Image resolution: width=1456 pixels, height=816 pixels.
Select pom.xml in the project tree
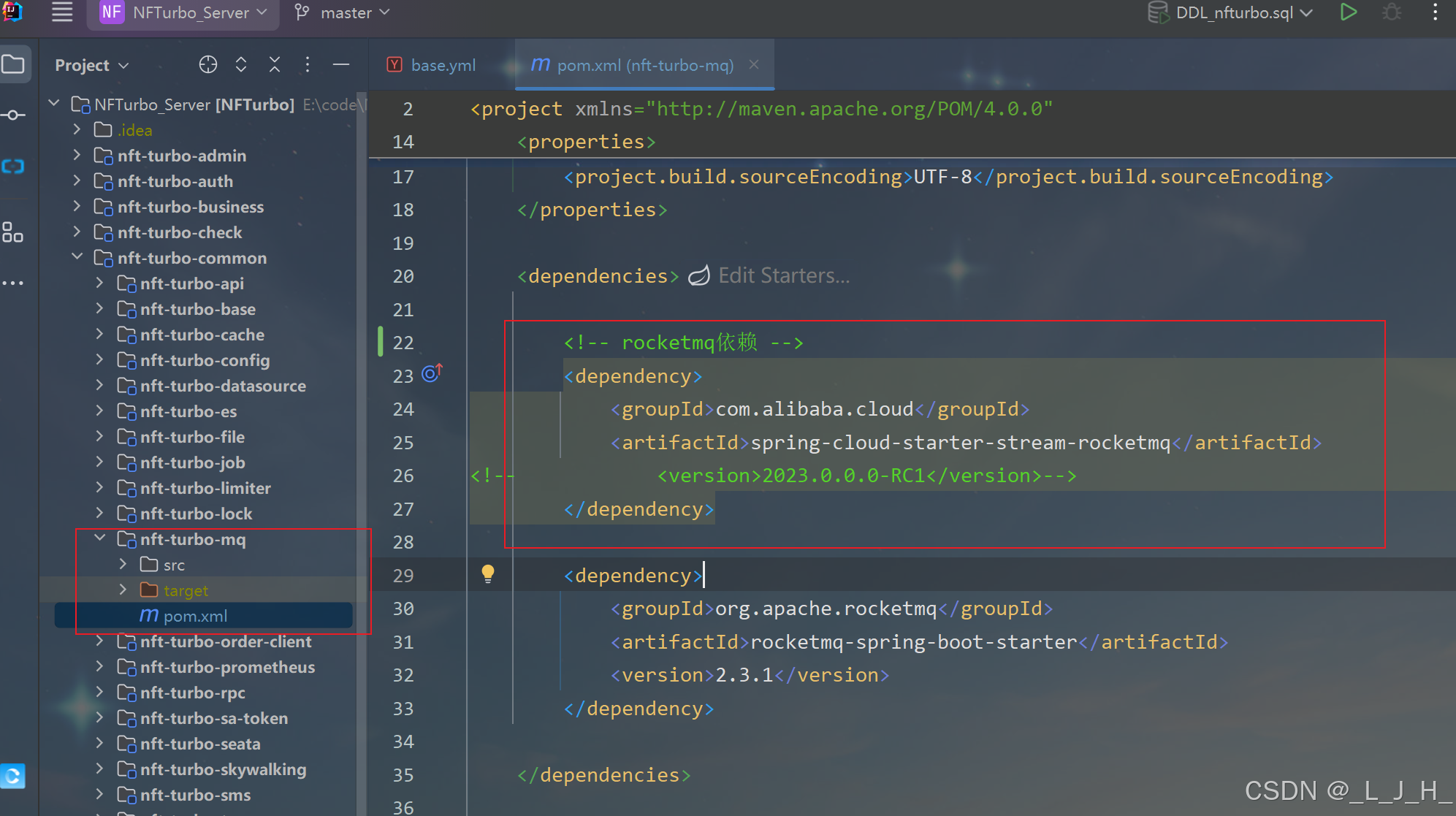point(195,616)
